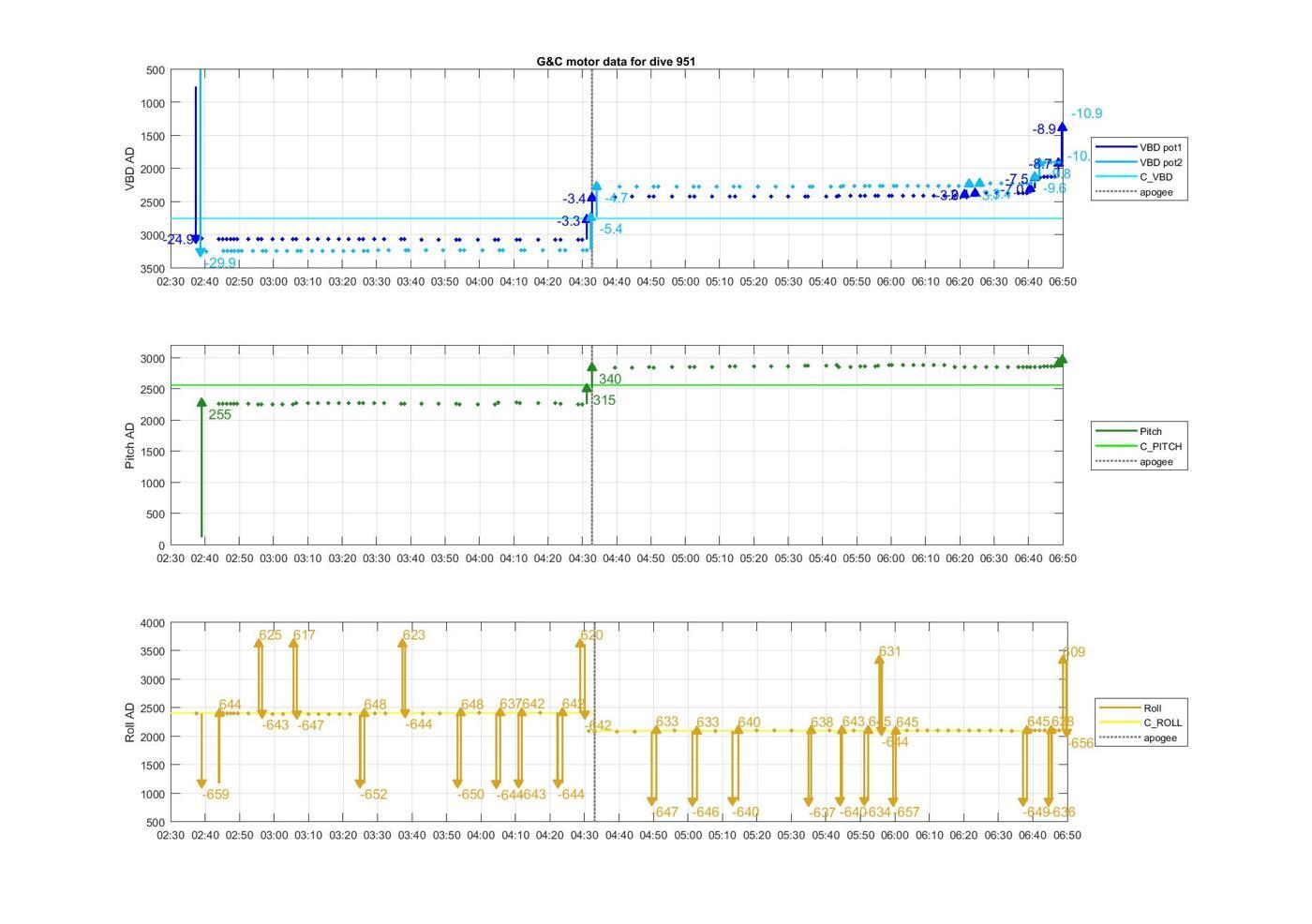Click the "-10.9" VBD data label
The width and height of the screenshot is (1312, 924).
[1086, 113]
